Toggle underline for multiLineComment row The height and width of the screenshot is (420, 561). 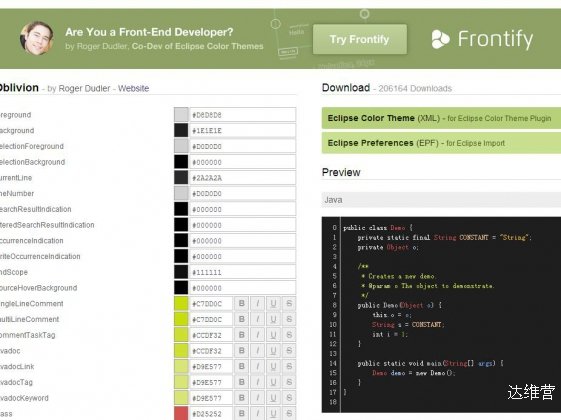tap(273, 319)
